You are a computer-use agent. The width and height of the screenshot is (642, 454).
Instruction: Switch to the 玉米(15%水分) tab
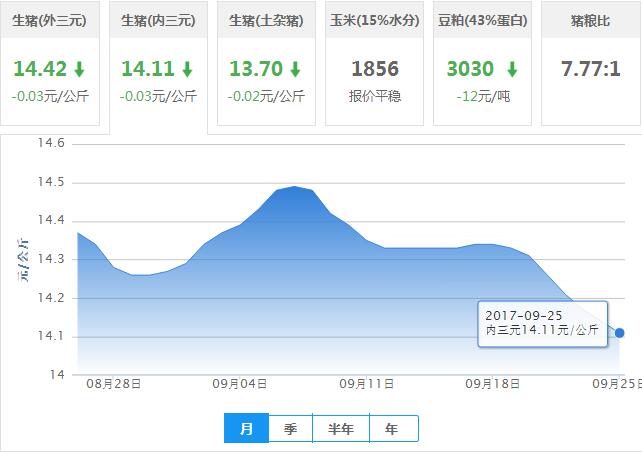[x=375, y=21]
